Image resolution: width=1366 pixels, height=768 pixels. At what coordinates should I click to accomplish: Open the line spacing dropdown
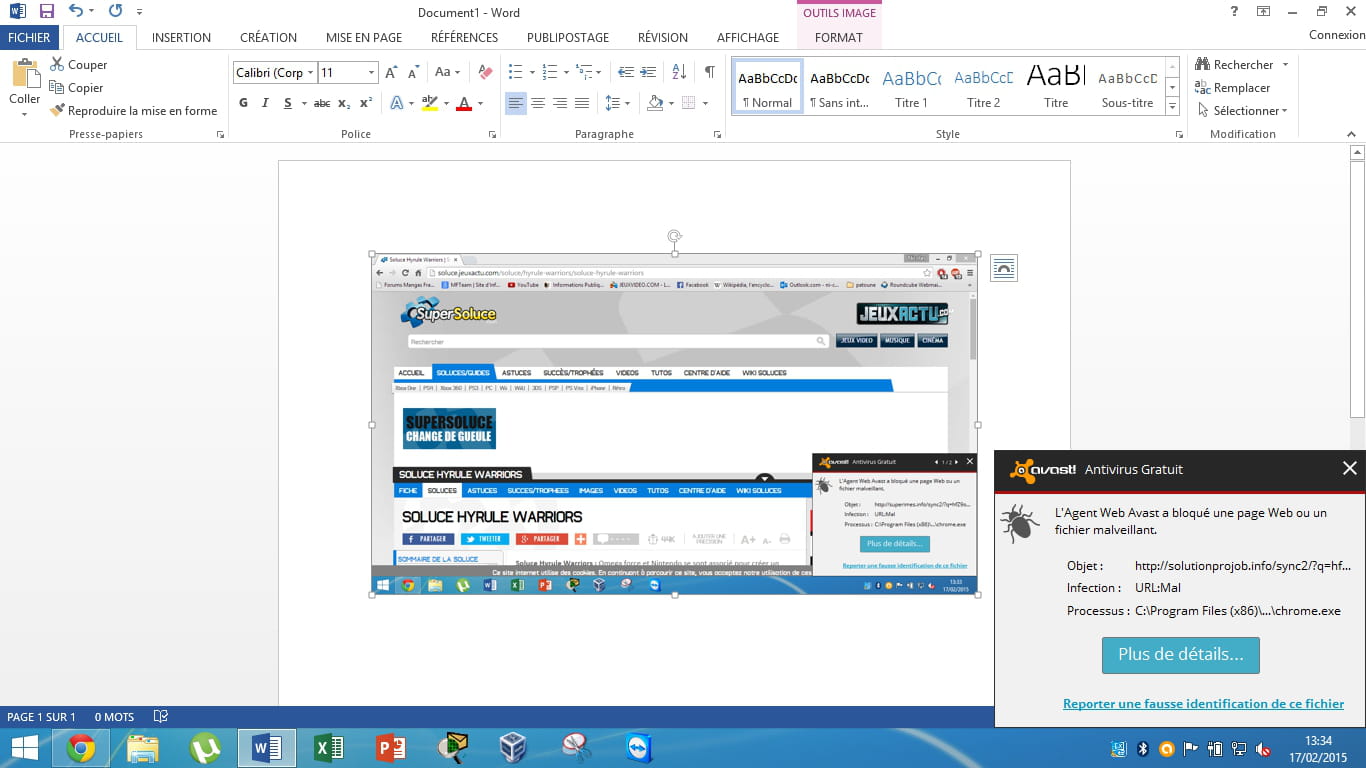627,103
